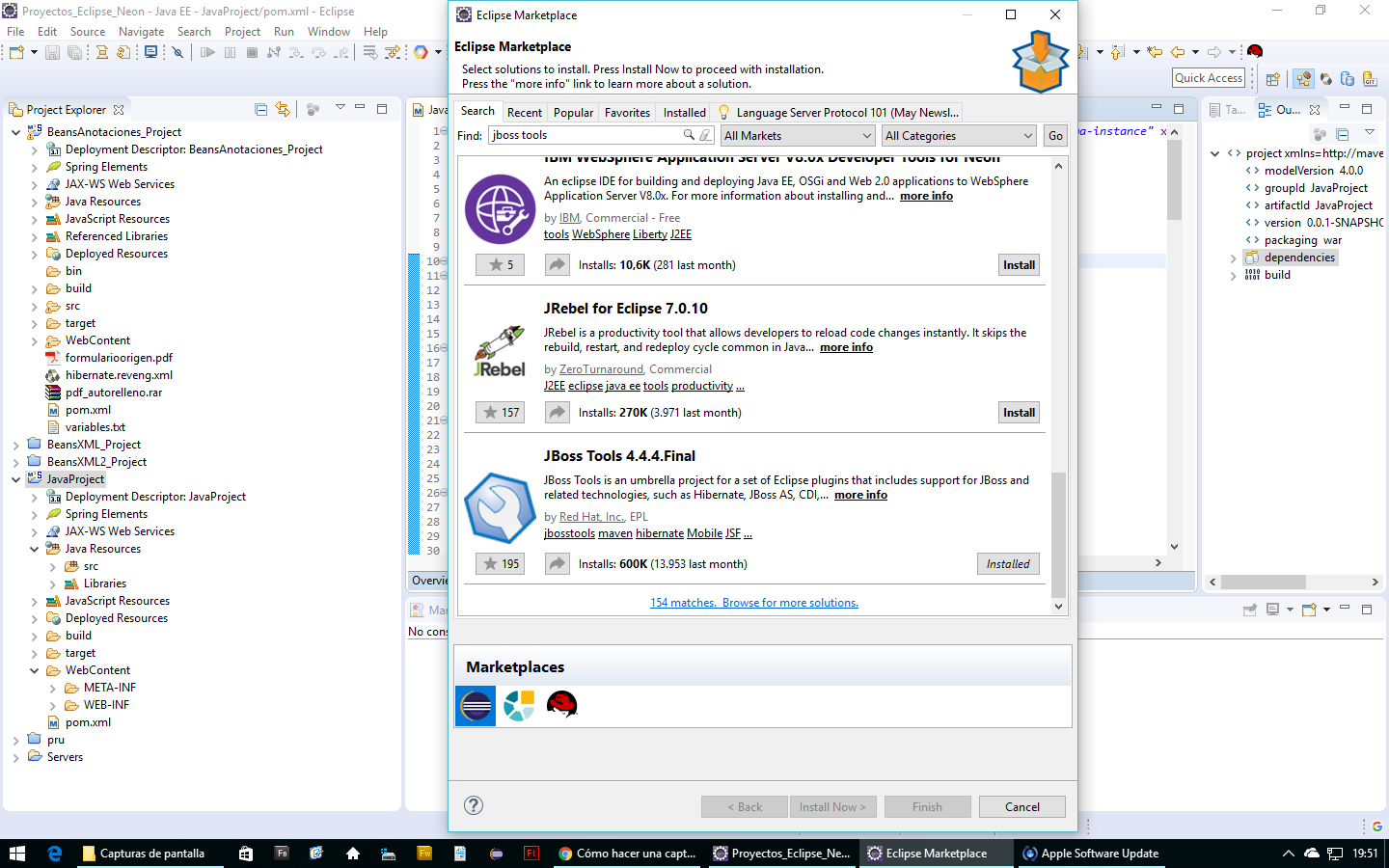Screen dimensions: 1389x868
Task: Switch to the Popular tab in Marketplace
Action: click(573, 113)
